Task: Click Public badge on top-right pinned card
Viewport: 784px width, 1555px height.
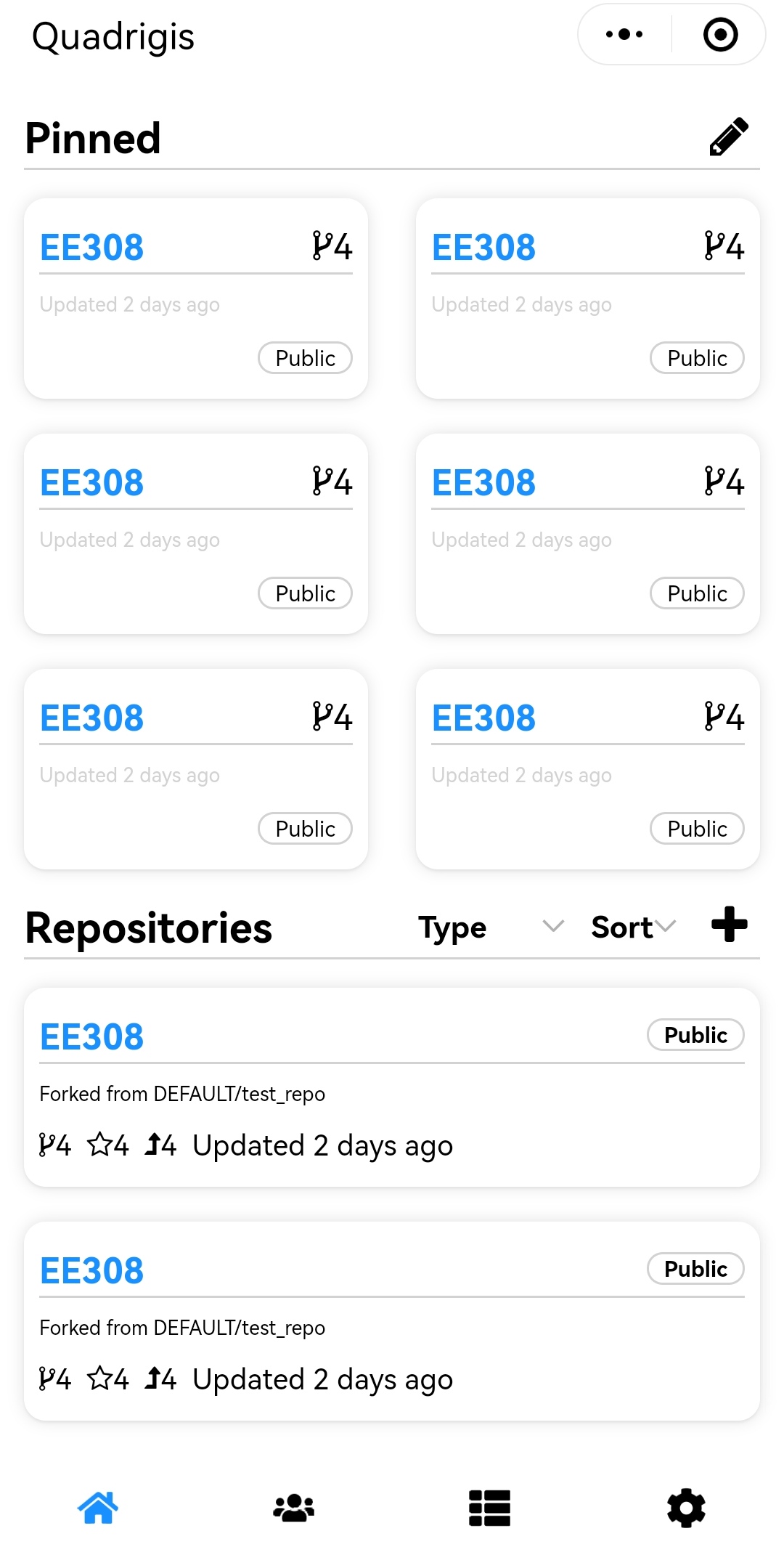Action: (697, 358)
